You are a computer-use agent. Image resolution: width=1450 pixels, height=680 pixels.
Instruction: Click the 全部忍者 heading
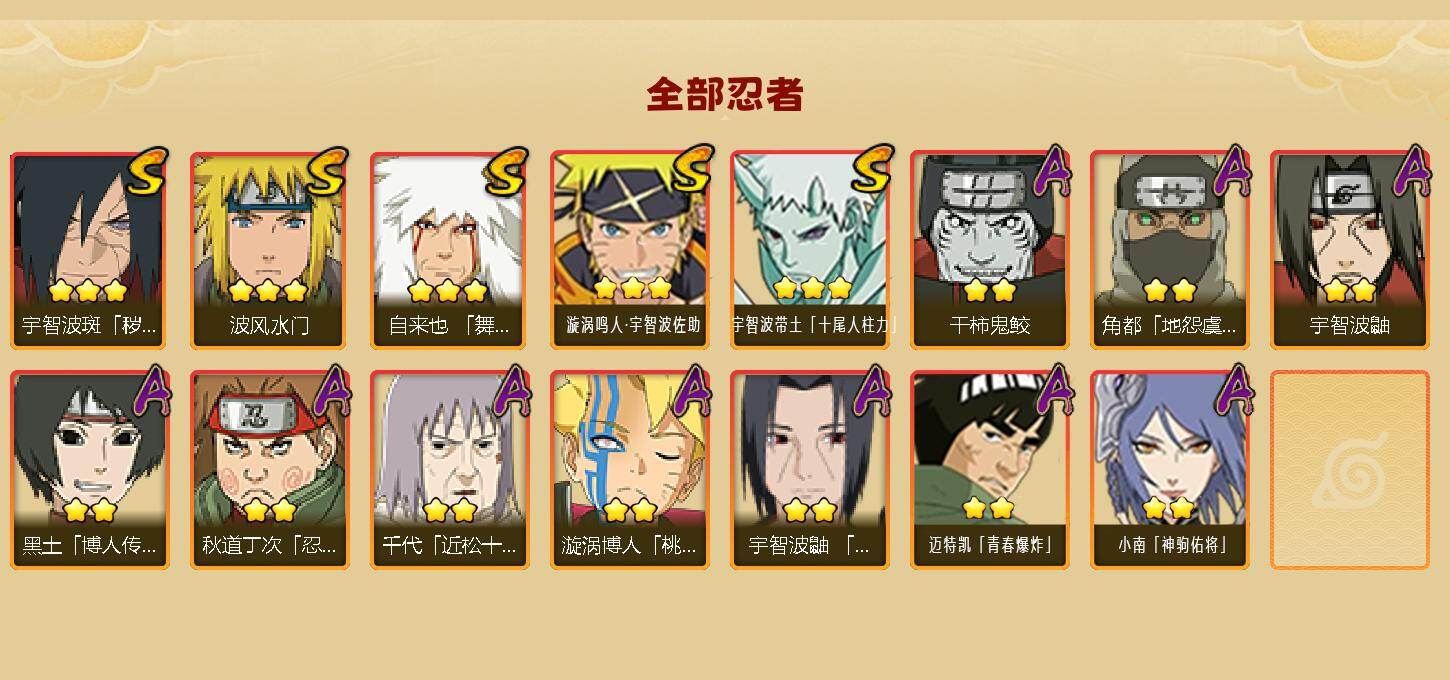725,95
